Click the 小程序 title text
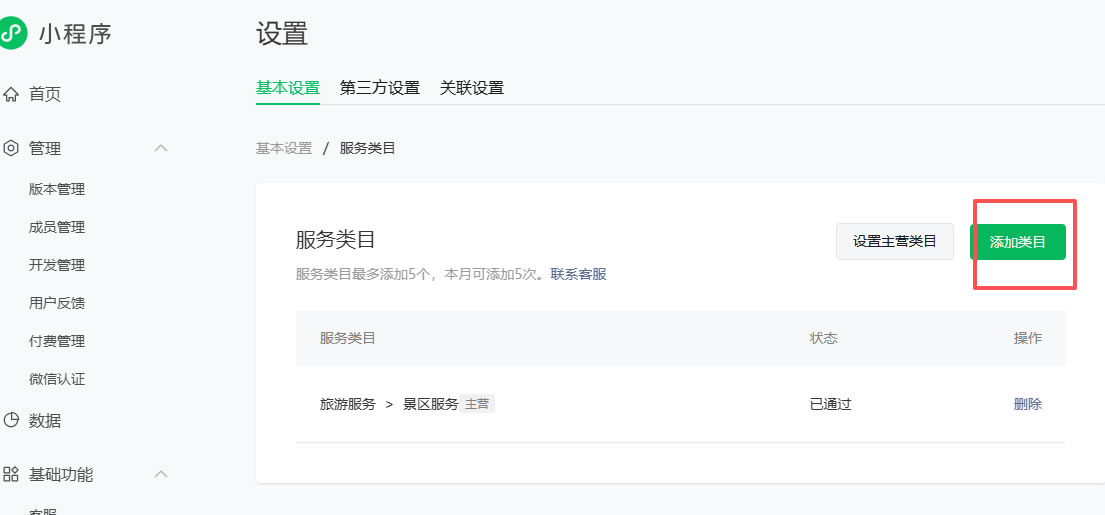The image size is (1105, 515). [x=75, y=34]
